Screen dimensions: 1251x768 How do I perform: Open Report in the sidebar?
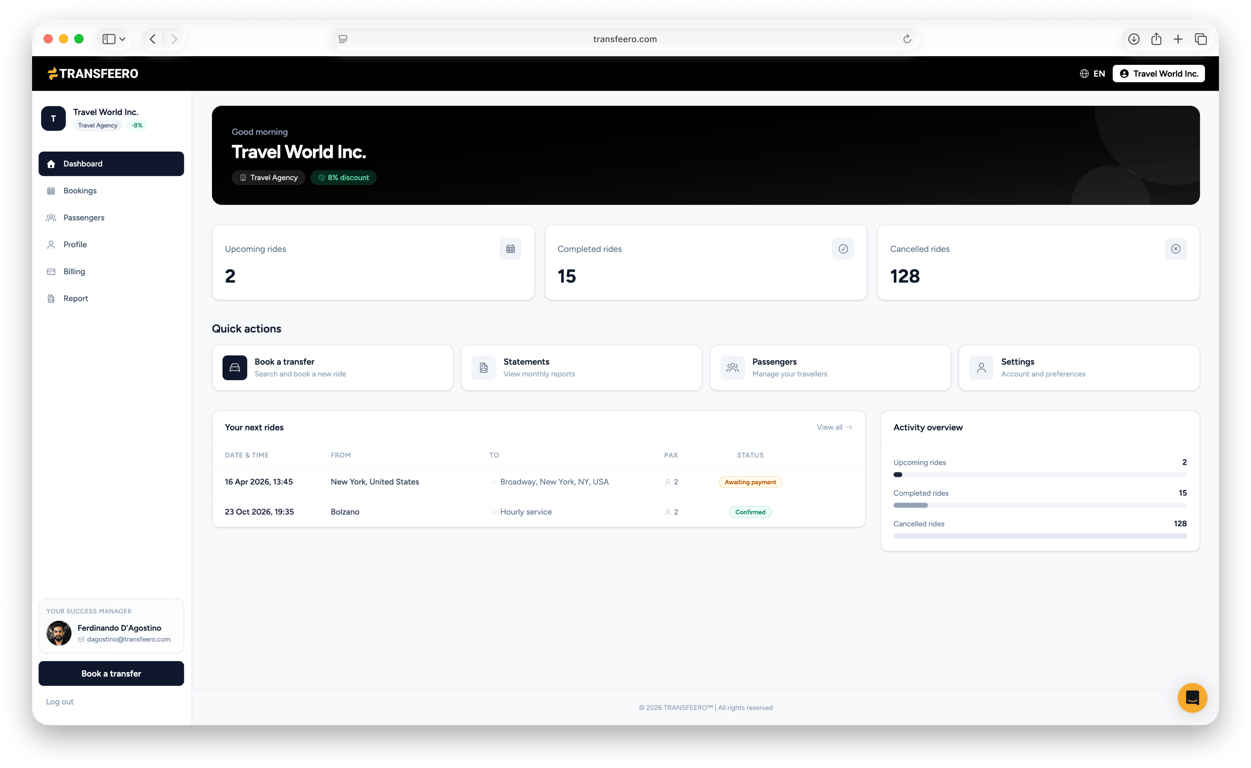click(111, 299)
